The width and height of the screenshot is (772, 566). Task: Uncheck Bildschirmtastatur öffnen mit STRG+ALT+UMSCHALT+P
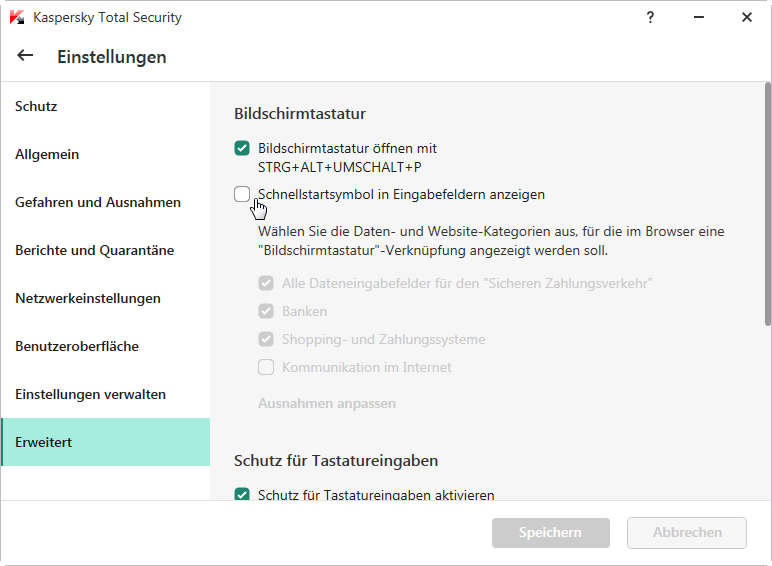pyautogui.click(x=242, y=148)
